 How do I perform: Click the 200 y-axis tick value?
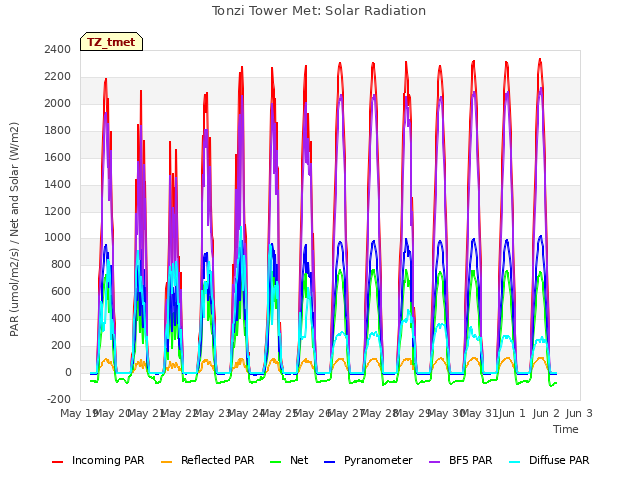coord(61,345)
